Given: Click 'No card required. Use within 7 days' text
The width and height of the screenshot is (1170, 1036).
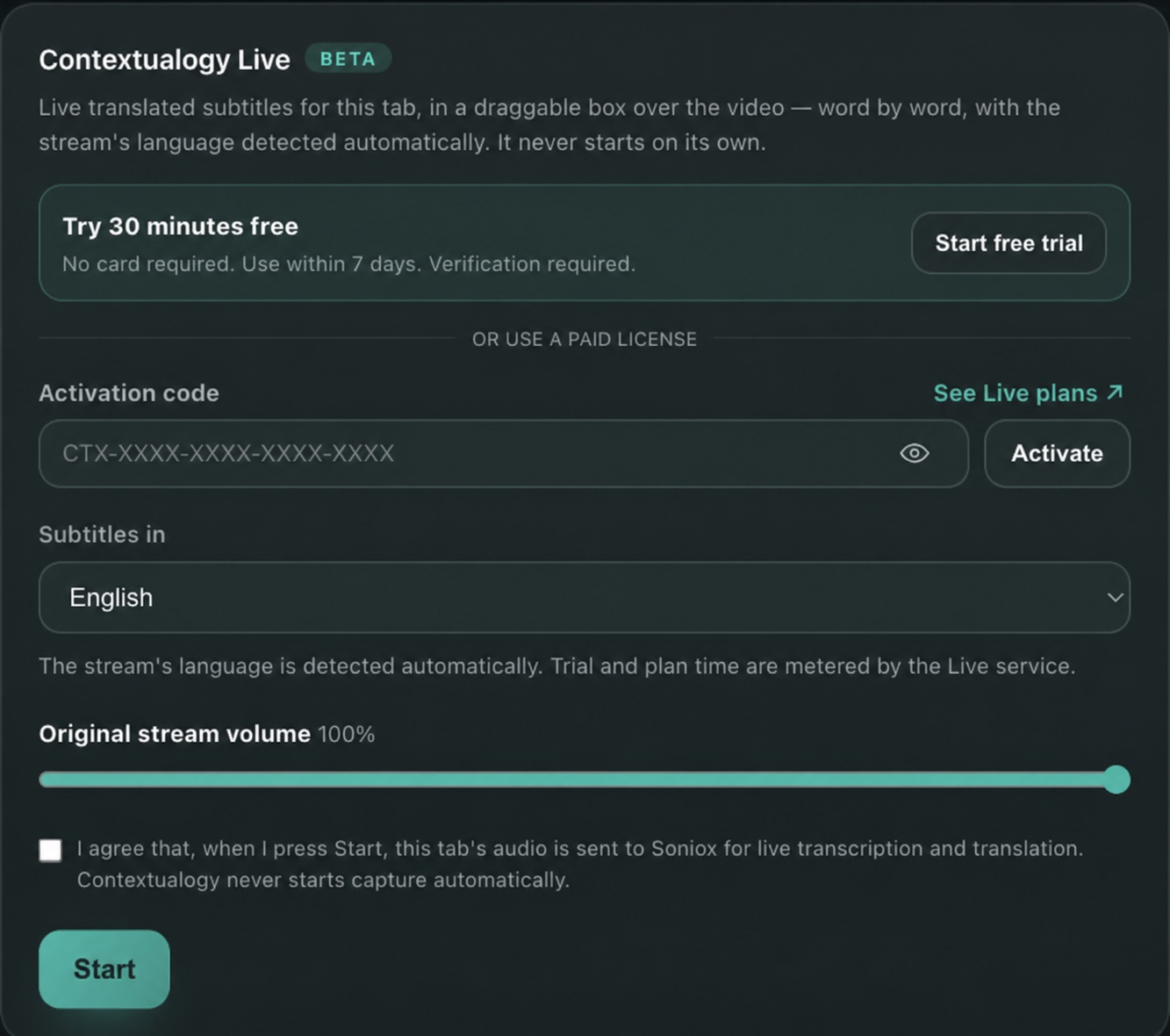Looking at the screenshot, I should click(x=241, y=264).
